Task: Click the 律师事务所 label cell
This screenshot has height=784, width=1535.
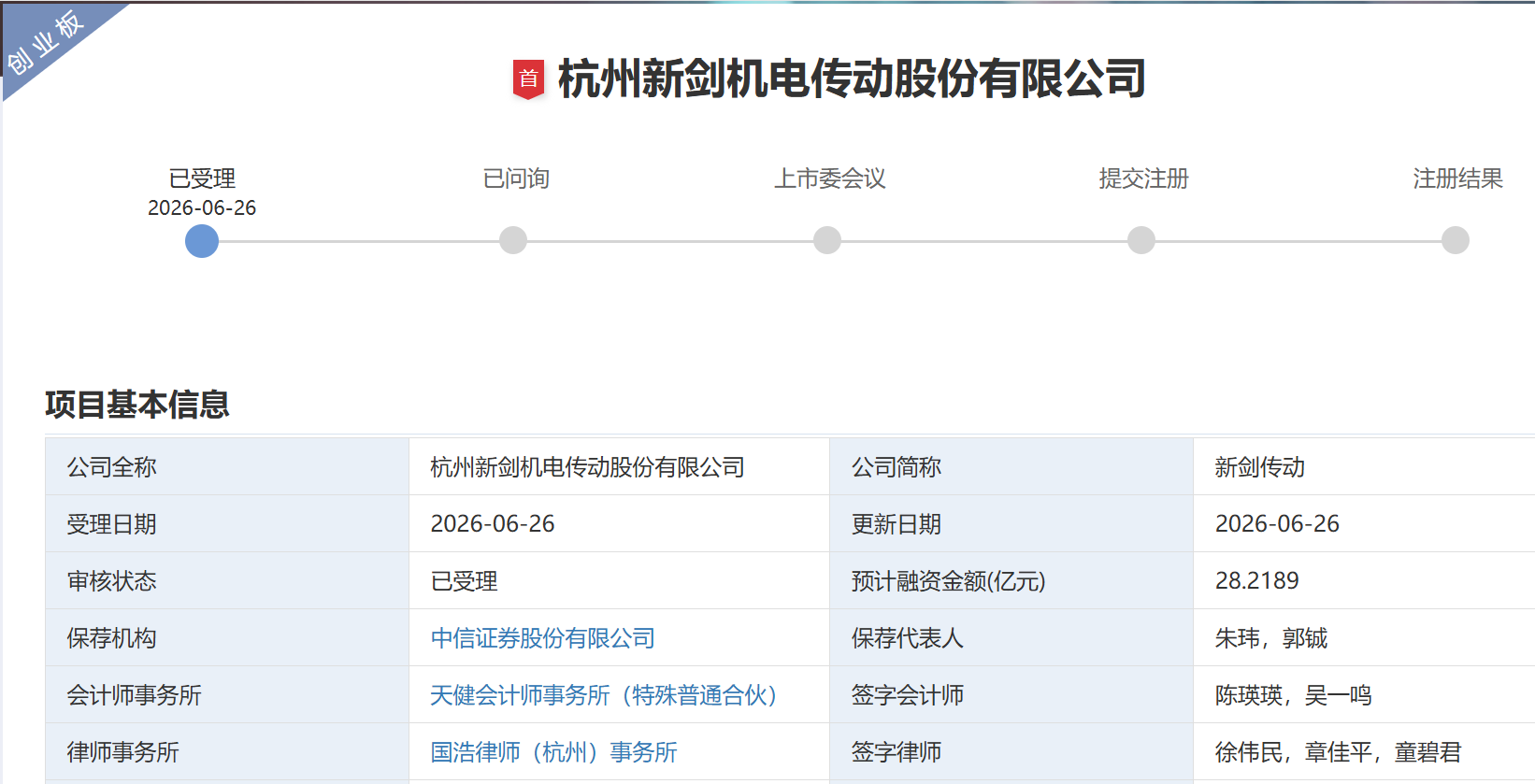Action: click(227, 752)
